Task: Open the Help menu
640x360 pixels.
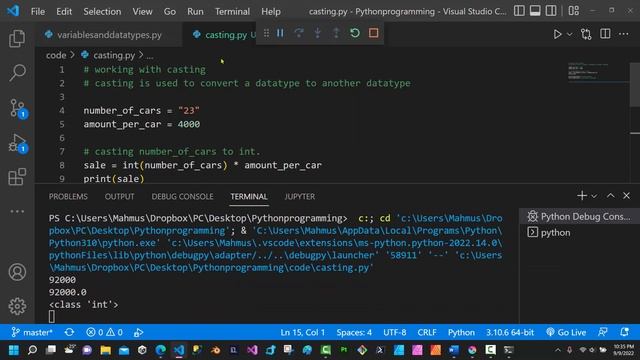Action: pos(271,11)
